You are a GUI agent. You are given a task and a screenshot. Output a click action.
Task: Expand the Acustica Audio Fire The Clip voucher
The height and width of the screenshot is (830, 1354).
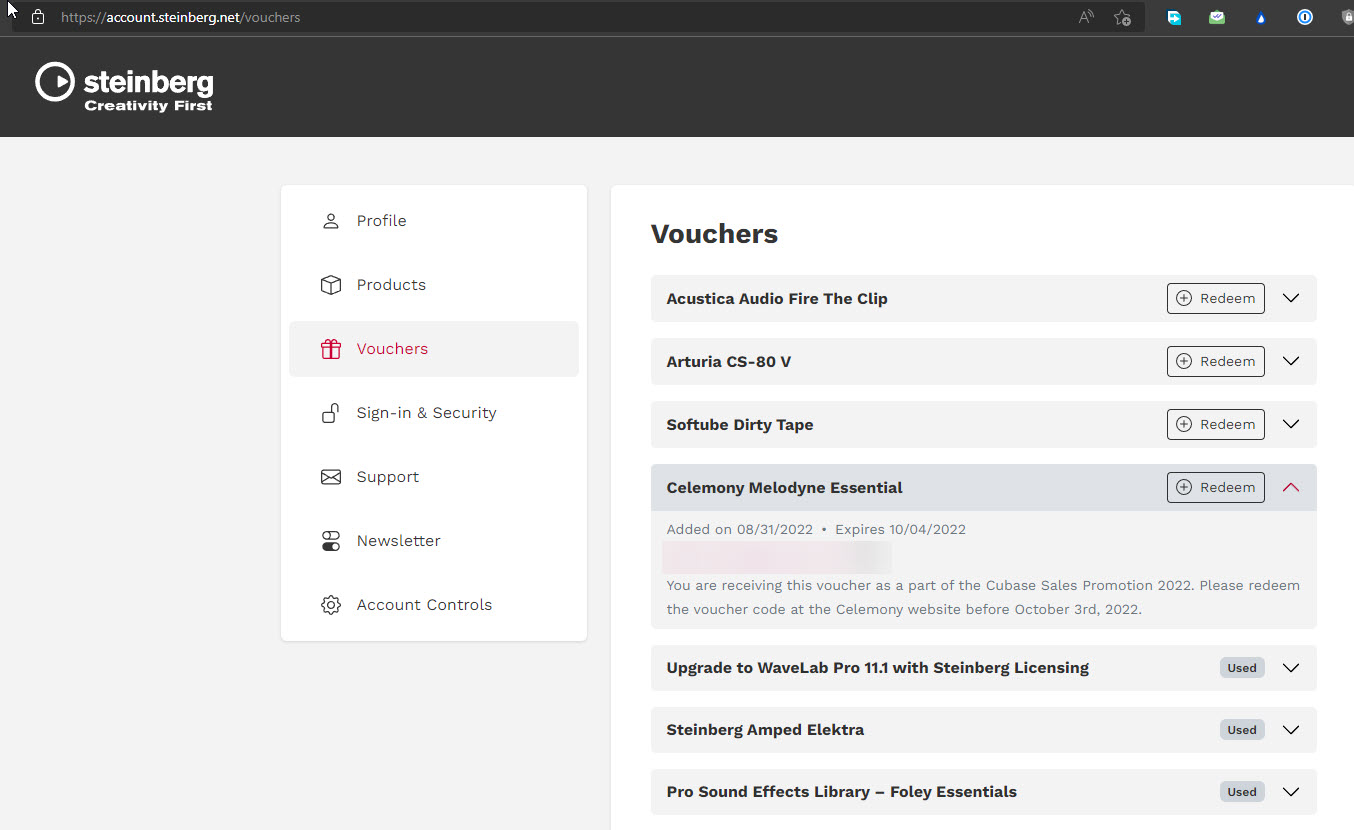point(1291,298)
